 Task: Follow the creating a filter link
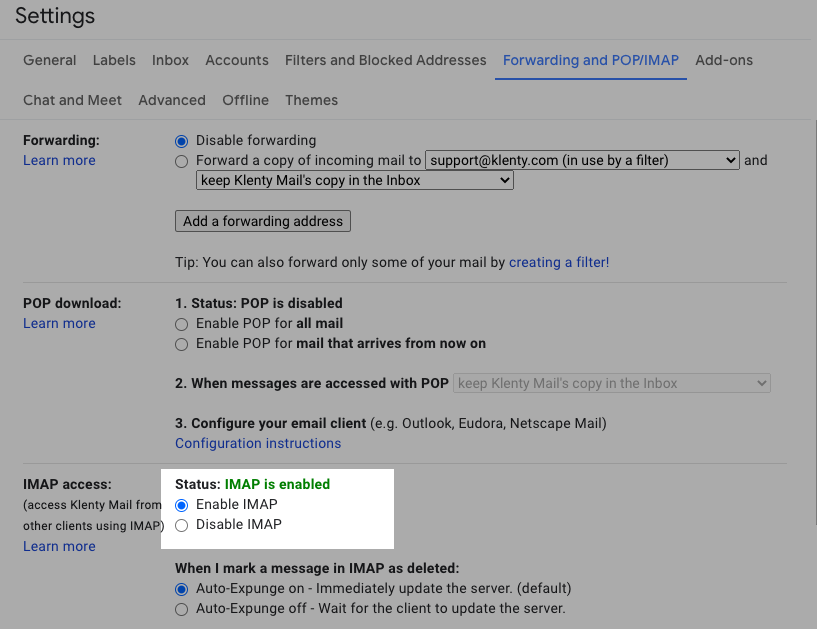(557, 262)
